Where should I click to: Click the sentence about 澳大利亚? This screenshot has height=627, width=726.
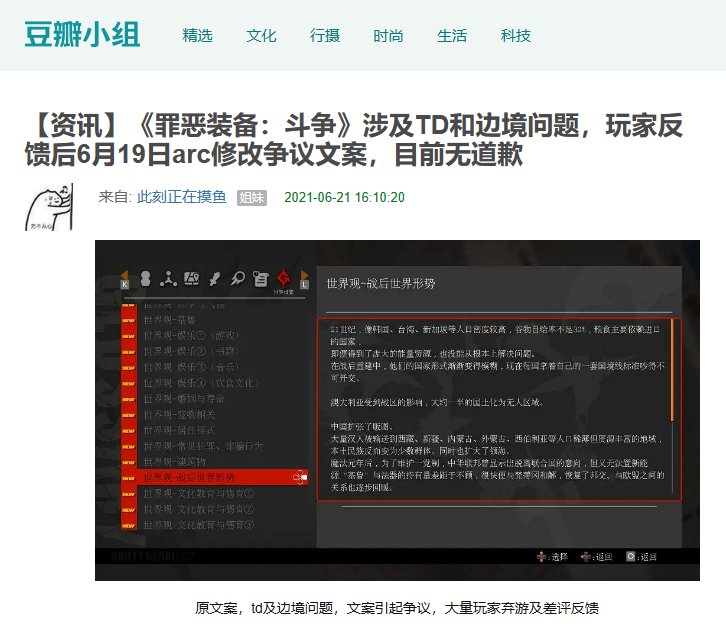436,402
